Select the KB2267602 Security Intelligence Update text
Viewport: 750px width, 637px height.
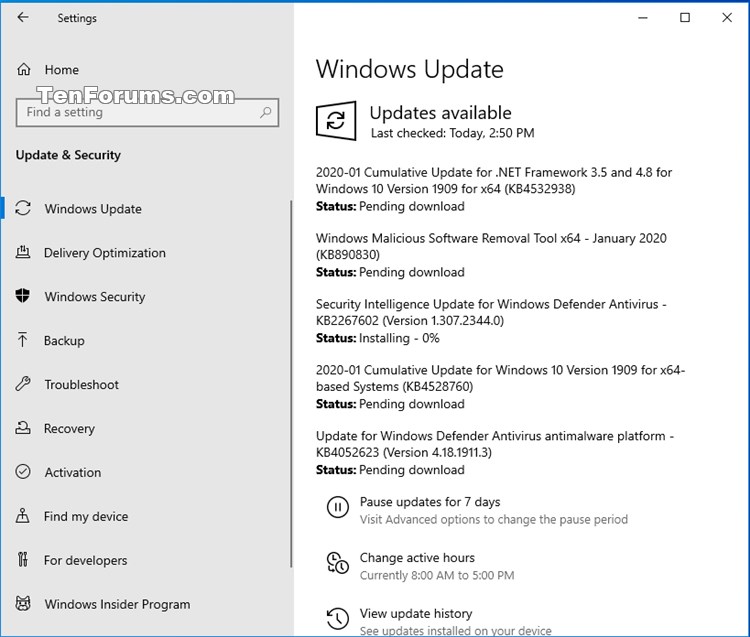tap(491, 312)
